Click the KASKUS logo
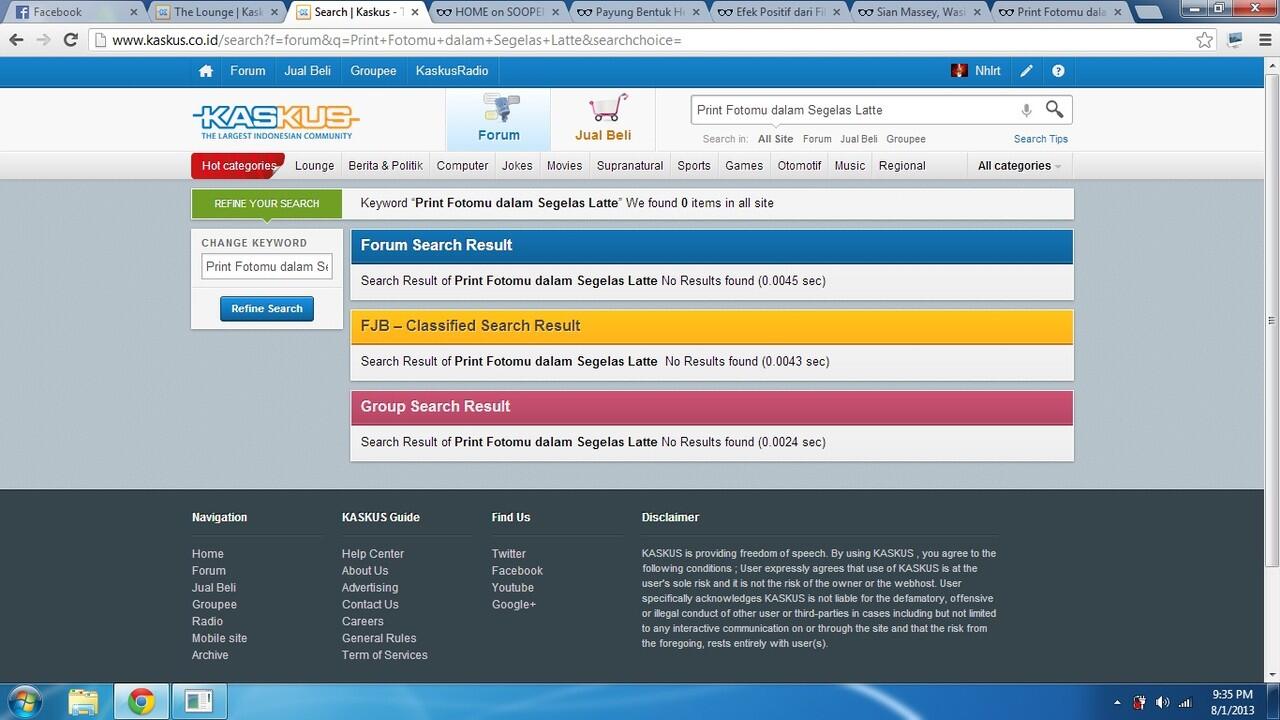 276,122
